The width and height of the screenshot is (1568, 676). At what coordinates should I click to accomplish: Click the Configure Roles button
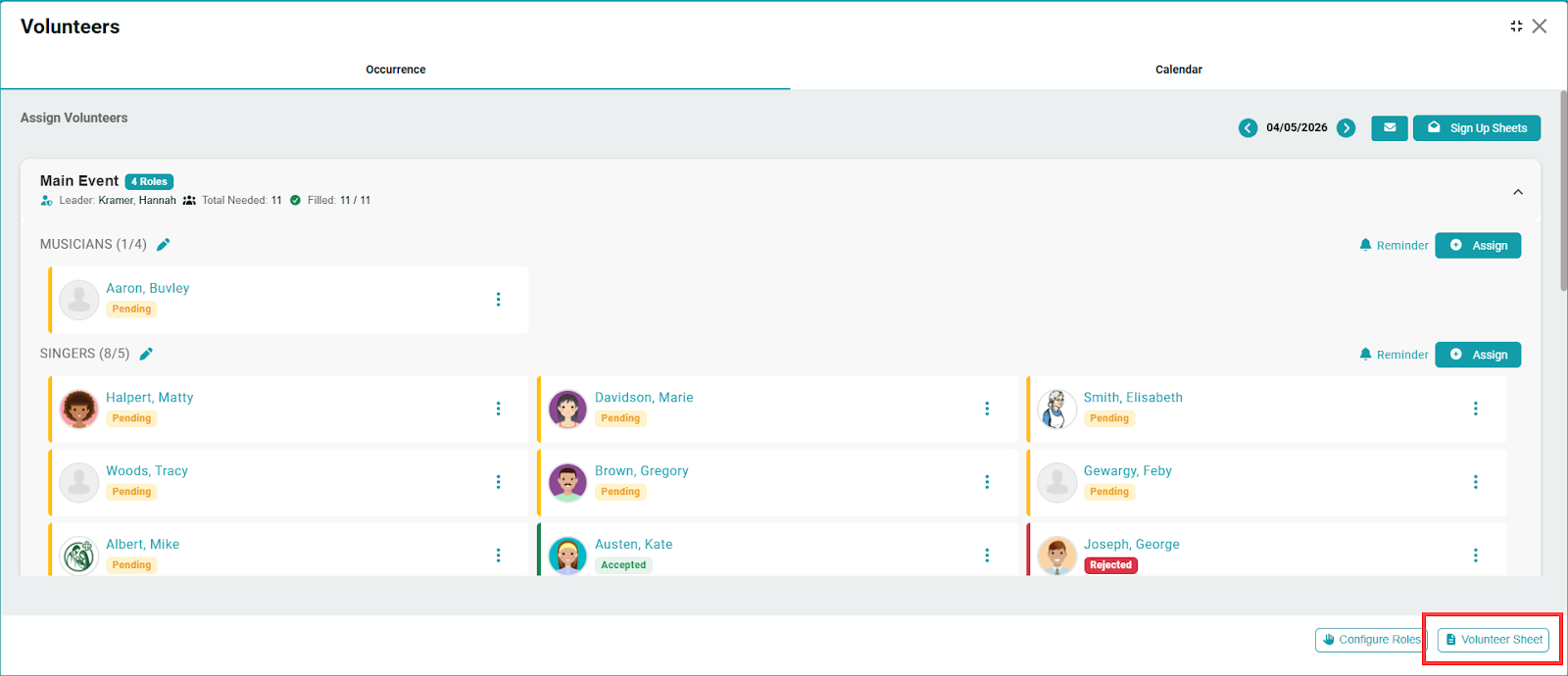coord(1370,640)
